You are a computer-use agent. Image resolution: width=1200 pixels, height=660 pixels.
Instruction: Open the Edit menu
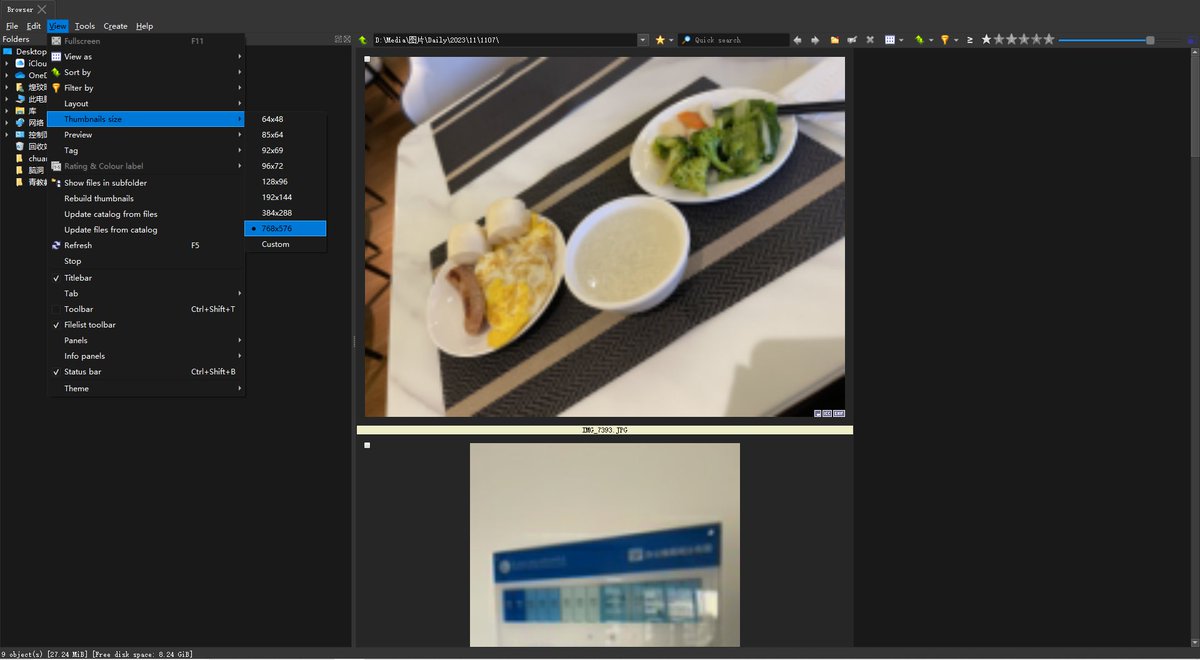tap(34, 26)
